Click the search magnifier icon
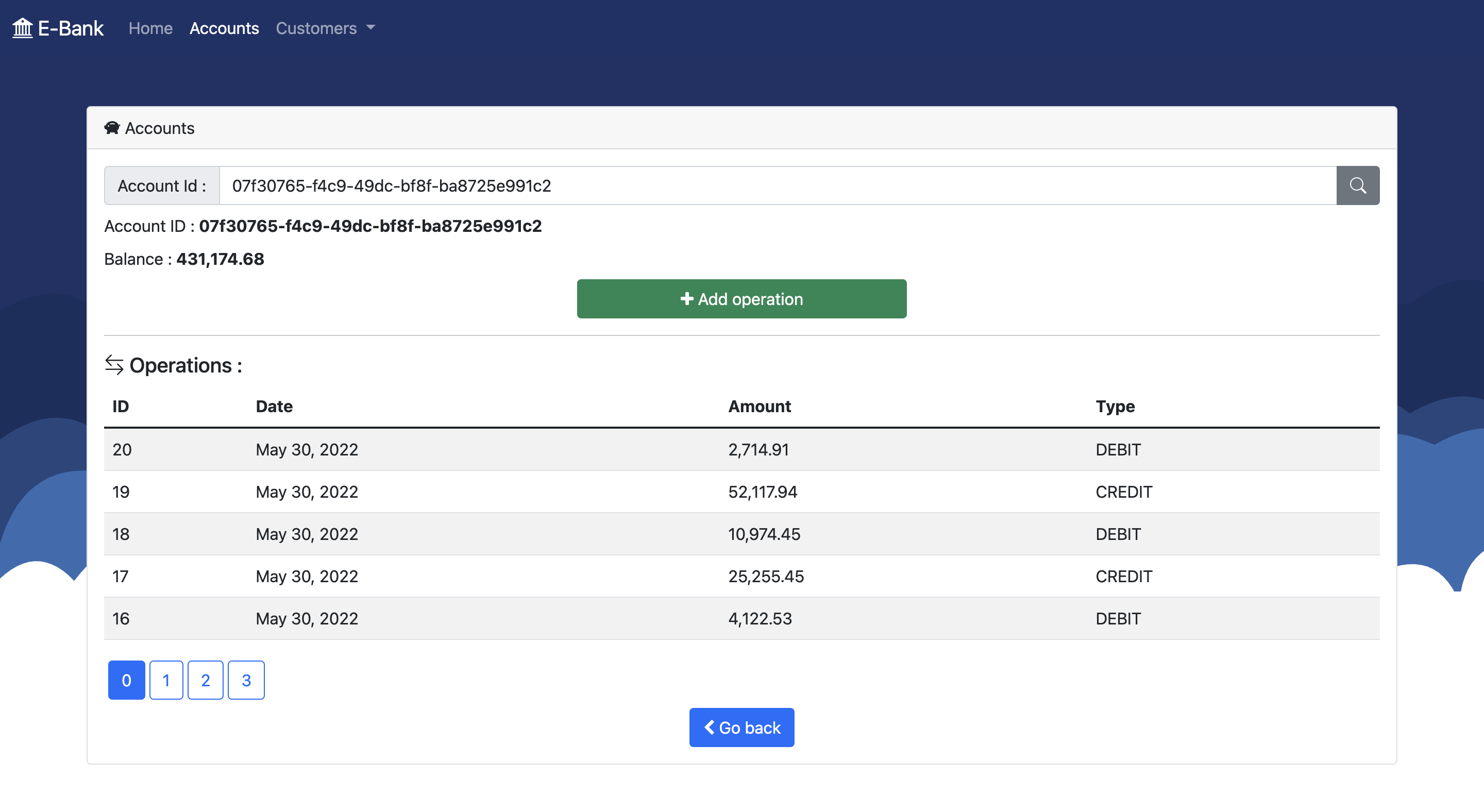Image resolution: width=1484 pixels, height=812 pixels. pos(1357,185)
